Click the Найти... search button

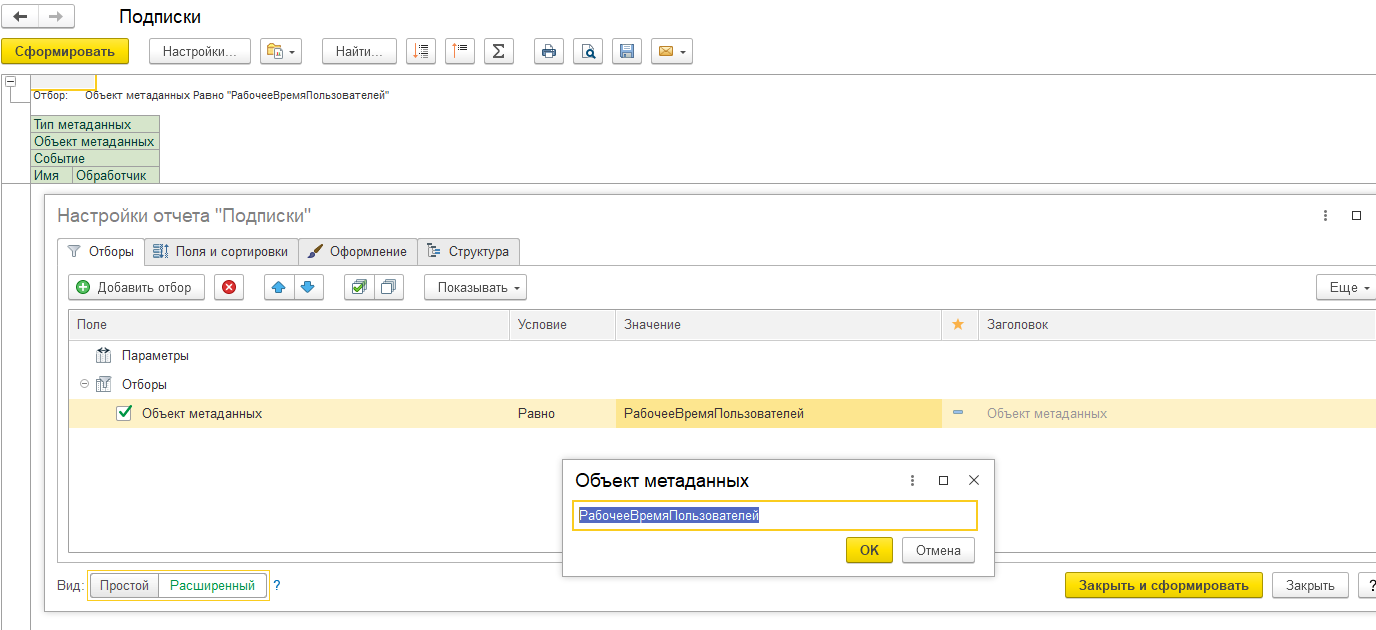tap(359, 51)
